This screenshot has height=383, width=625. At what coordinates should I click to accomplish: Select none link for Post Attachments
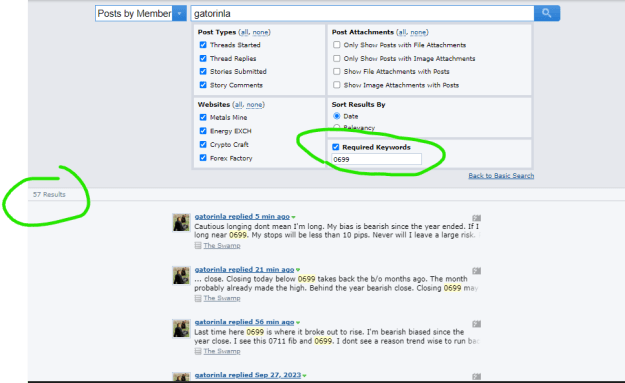(x=418, y=32)
